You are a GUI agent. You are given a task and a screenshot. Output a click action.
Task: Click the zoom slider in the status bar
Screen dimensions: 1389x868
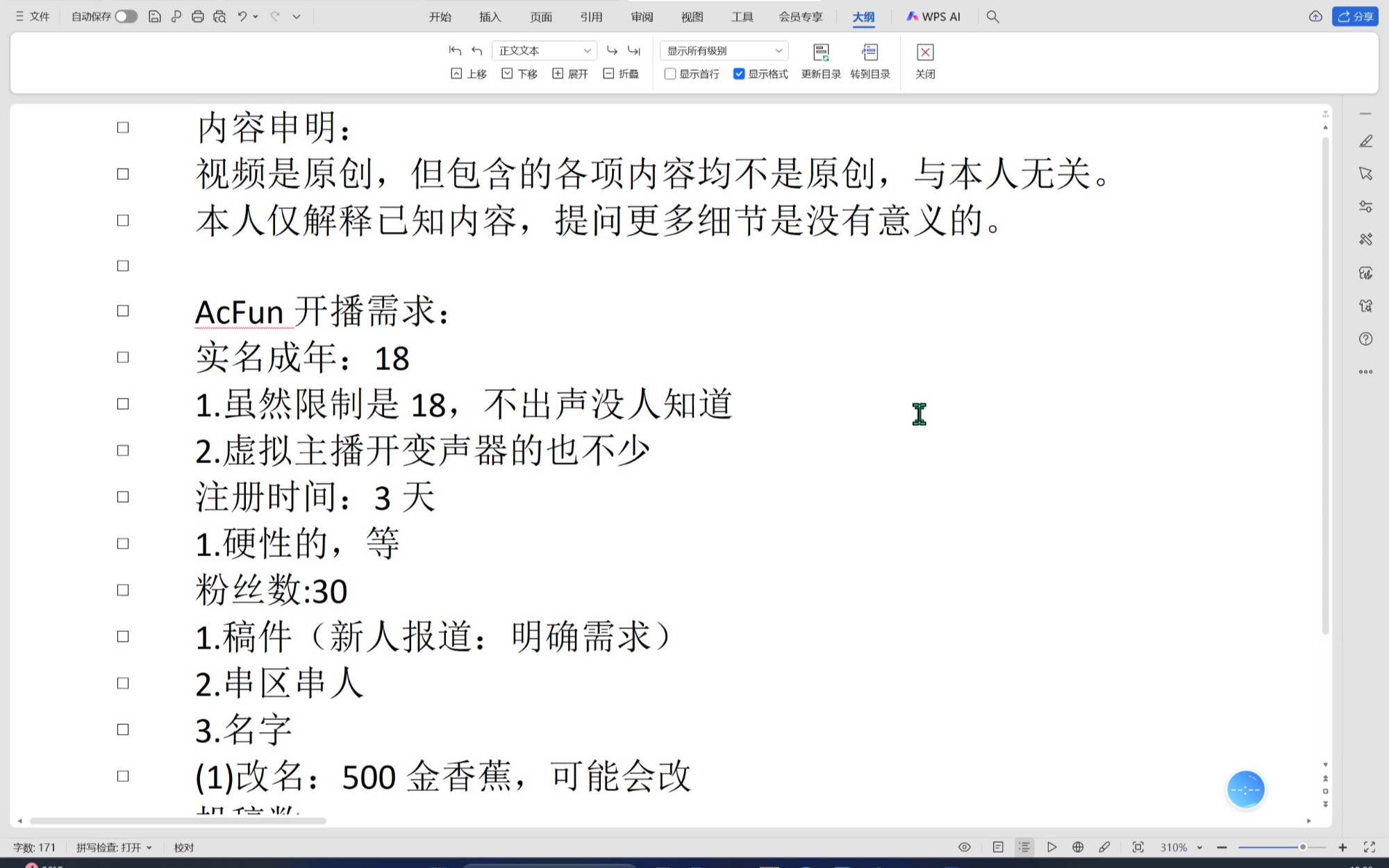(1281, 847)
